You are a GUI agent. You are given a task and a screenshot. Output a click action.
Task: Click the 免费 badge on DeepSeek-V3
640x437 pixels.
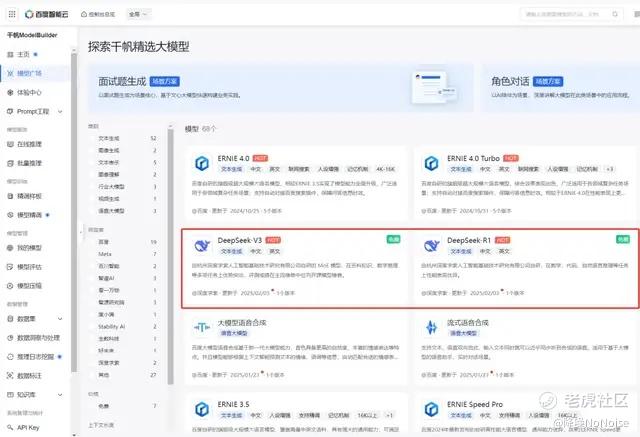393,239
